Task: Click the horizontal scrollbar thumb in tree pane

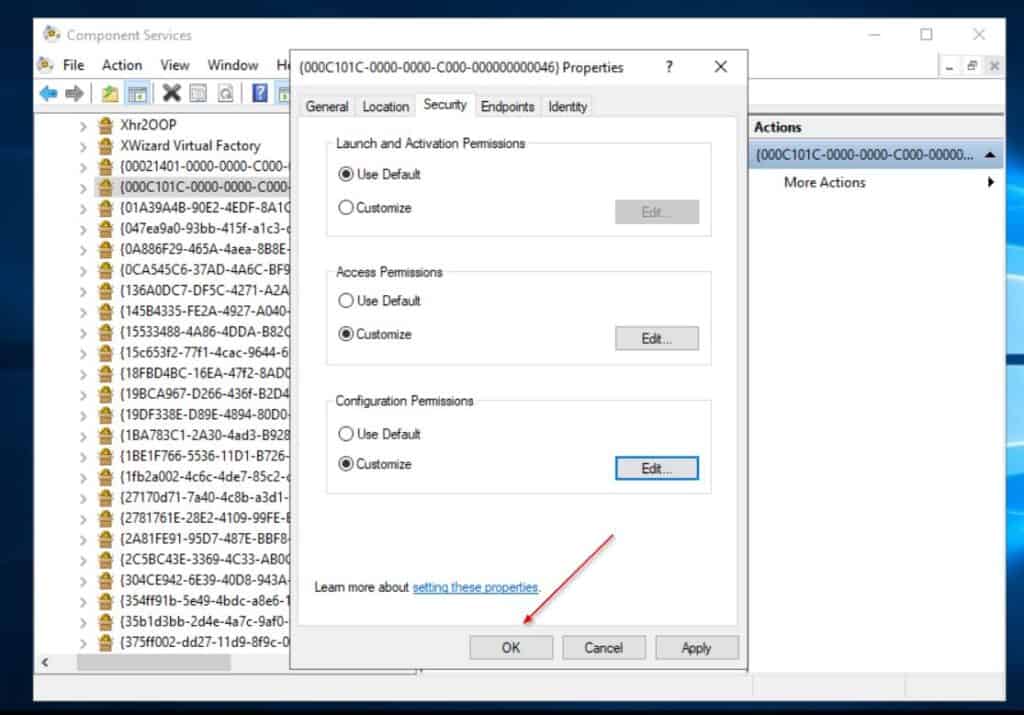Action: tap(153, 662)
